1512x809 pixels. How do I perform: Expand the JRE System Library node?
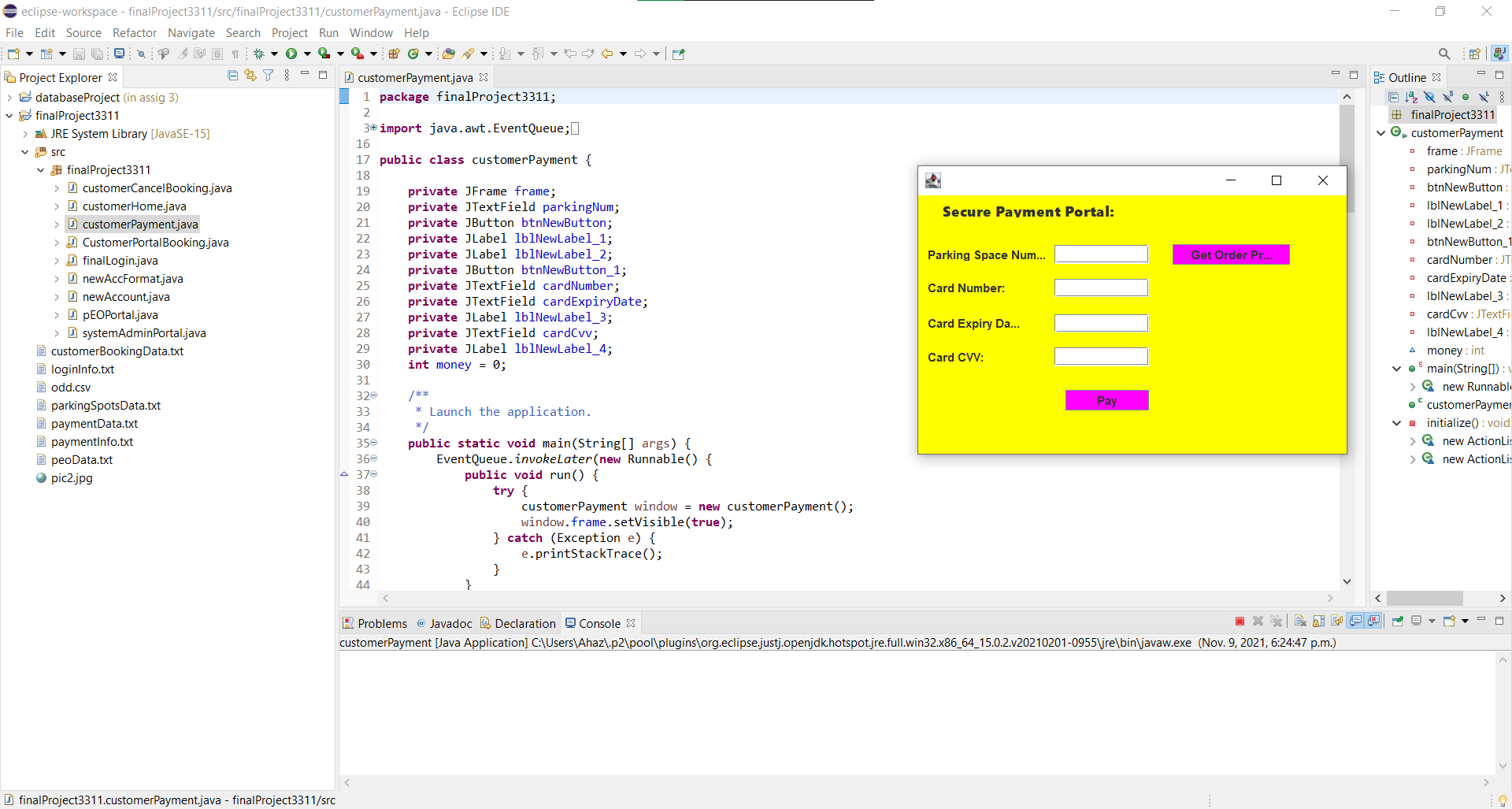24,134
